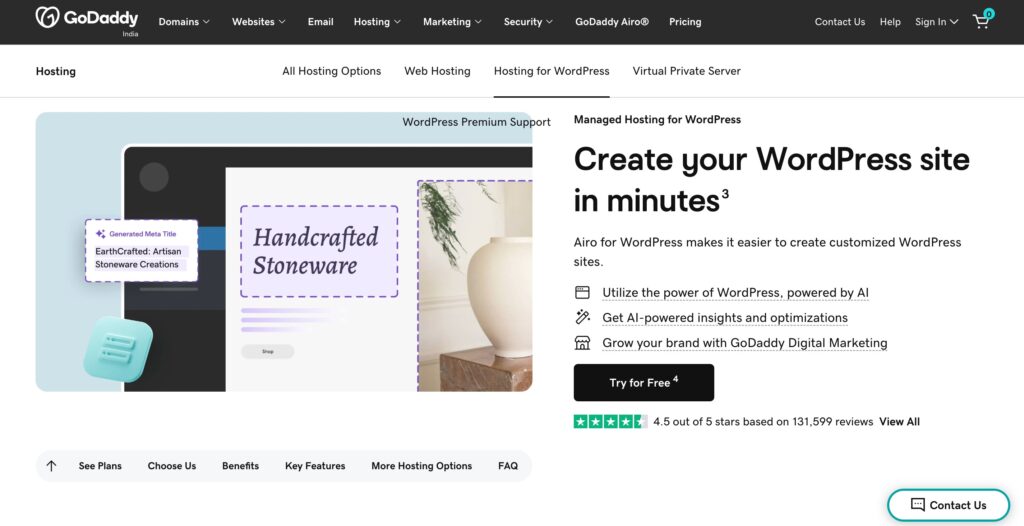Select the Web Hosting tab
The image size is (1024, 526).
(438, 71)
